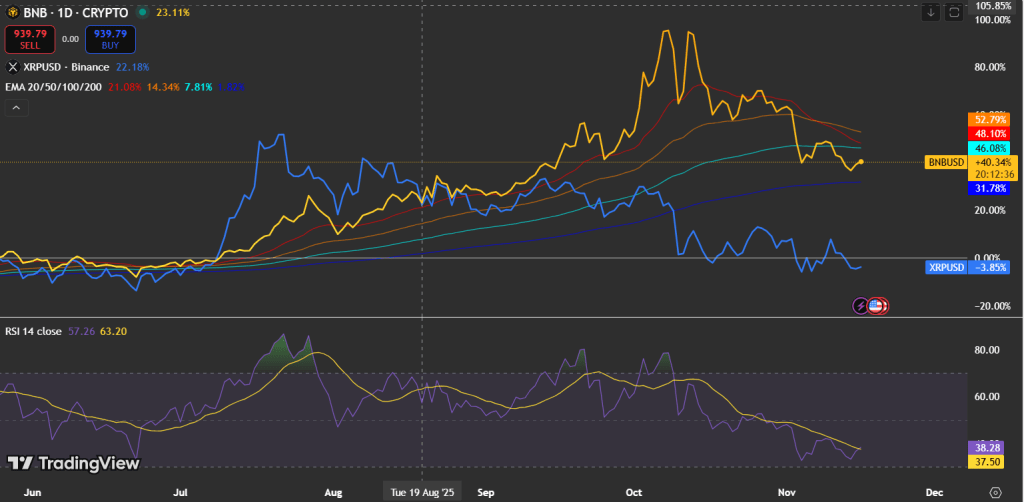
Task: Click the XRPUSD price line label
Action: tap(946, 267)
